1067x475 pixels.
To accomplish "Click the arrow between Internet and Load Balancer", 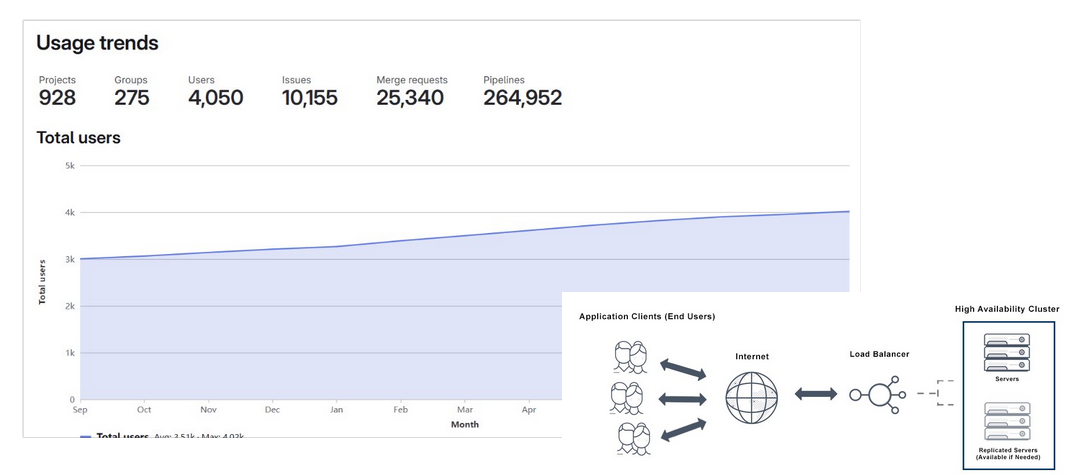I will click(815, 394).
